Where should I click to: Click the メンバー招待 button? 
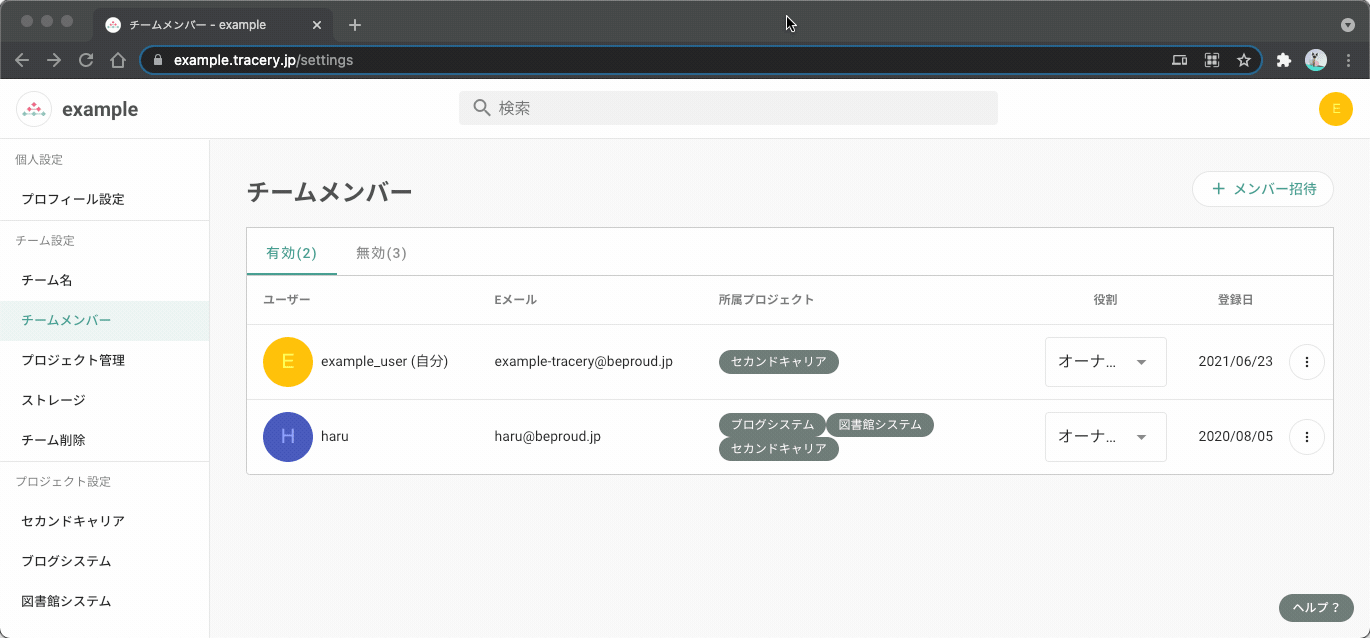pyautogui.click(x=1263, y=189)
